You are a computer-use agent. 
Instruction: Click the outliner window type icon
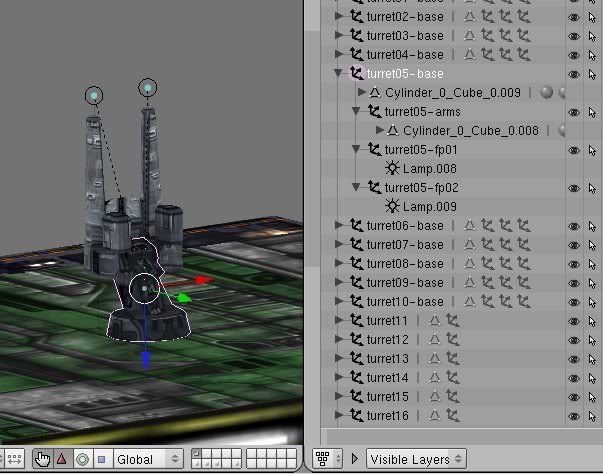point(324,459)
